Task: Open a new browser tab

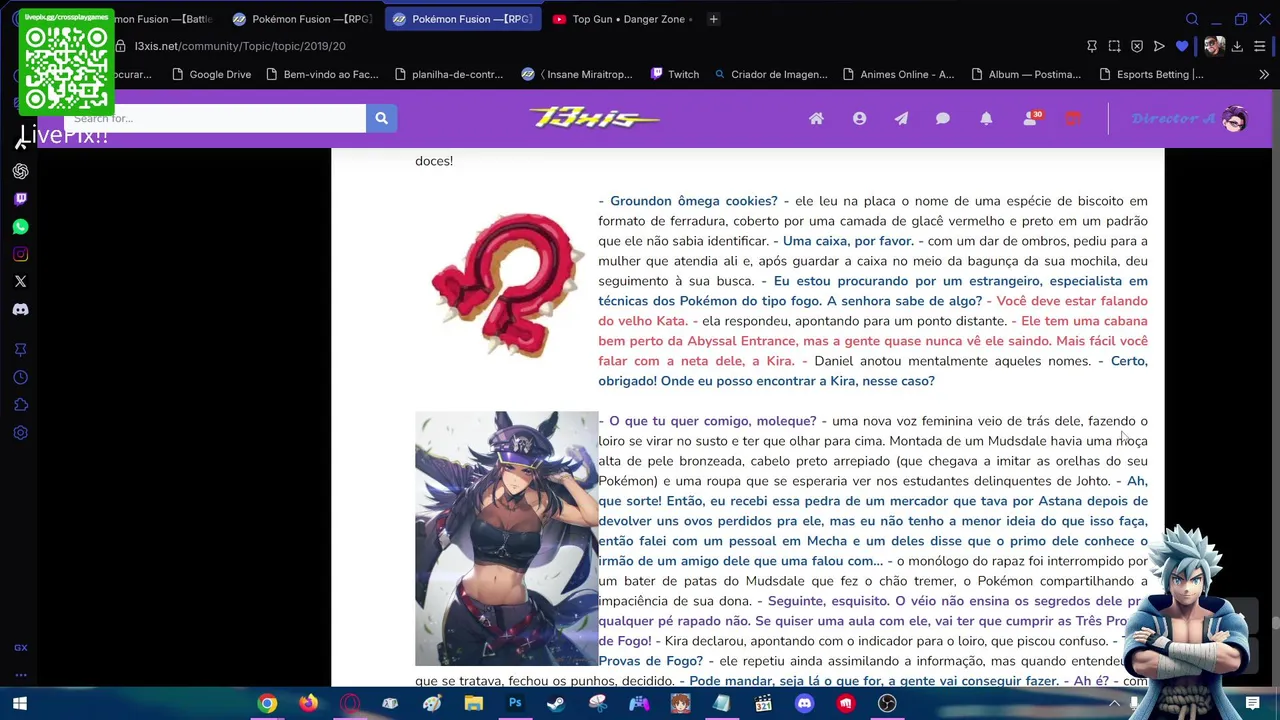Action: tap(713, 19)
